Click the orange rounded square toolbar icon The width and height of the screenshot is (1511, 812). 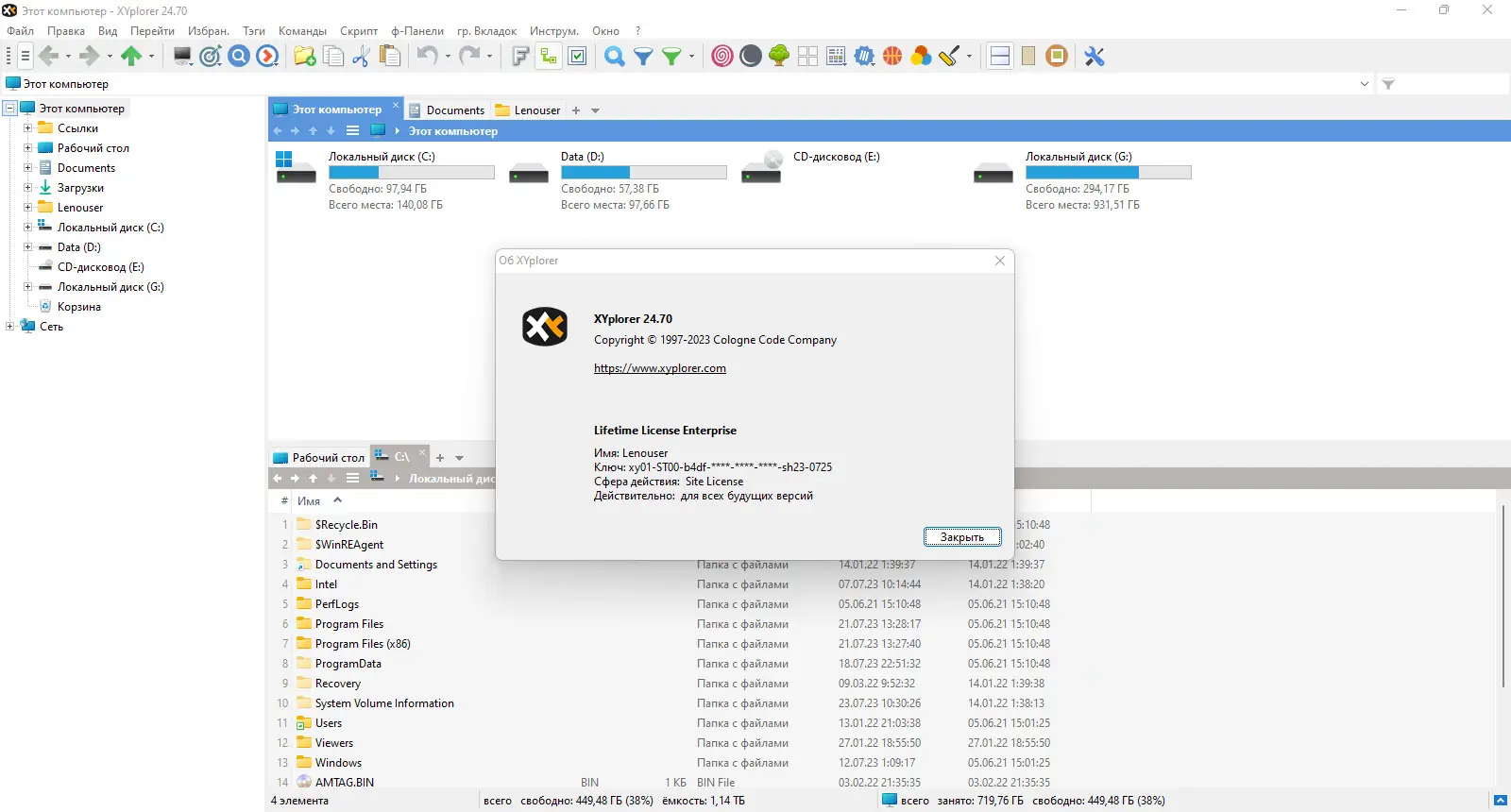pyautogui.click(x=1057, y=57)
